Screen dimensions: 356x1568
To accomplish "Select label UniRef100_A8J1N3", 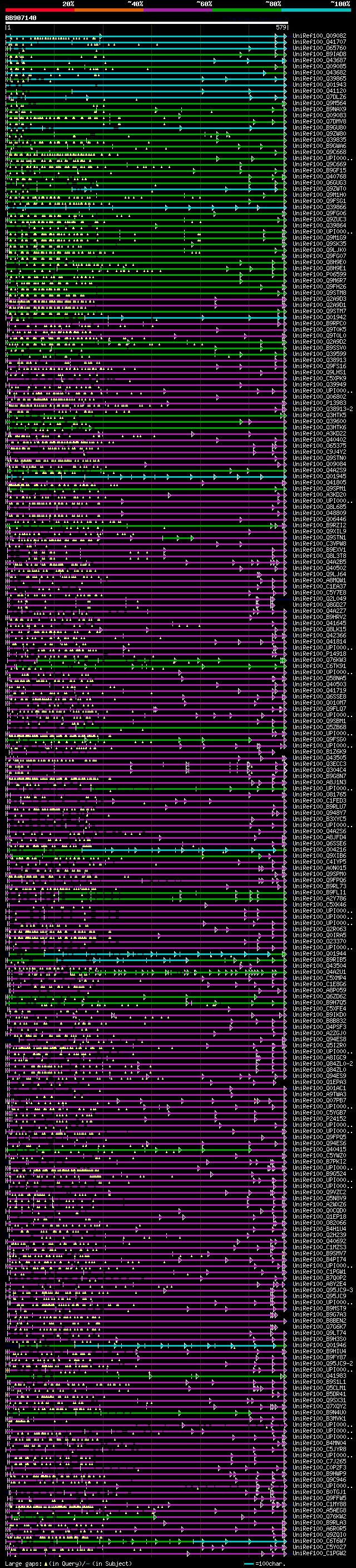I will tap(319, 782).
